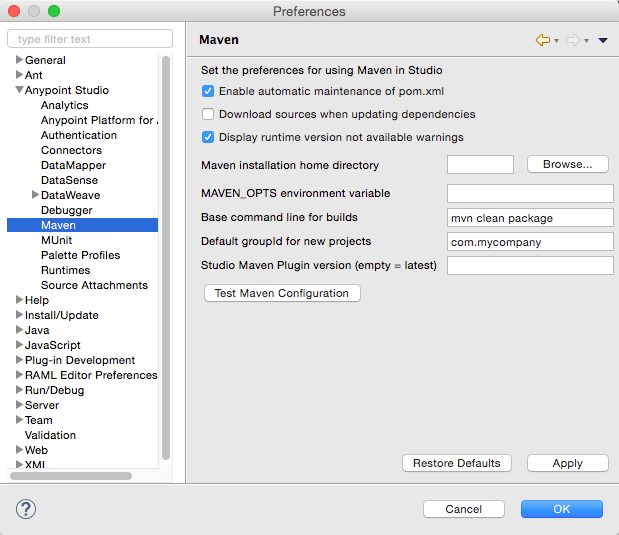Image resolution: width=619 pixels, height=535 pixels.
Task: Expand the Plug-in Development node
Action: [x=19, y=360]
